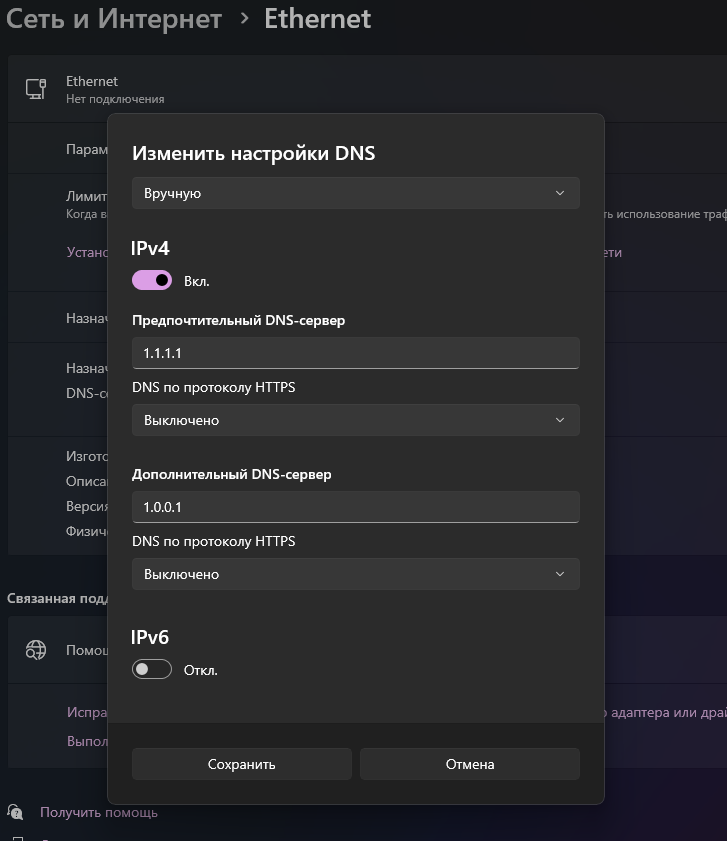
Task: Open the Вручную DNS mode dropdown
Action: pos(355,193)
